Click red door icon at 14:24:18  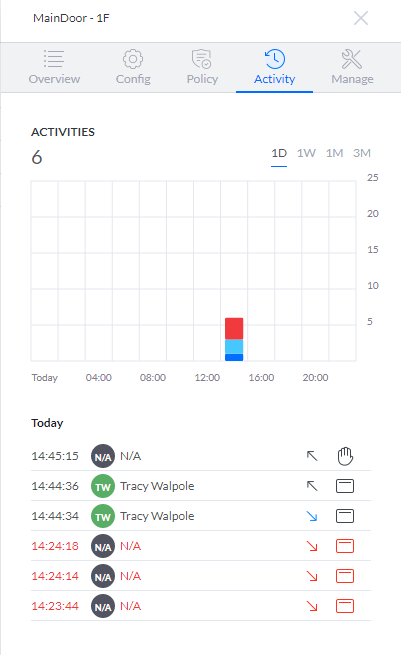pos(345,546)
